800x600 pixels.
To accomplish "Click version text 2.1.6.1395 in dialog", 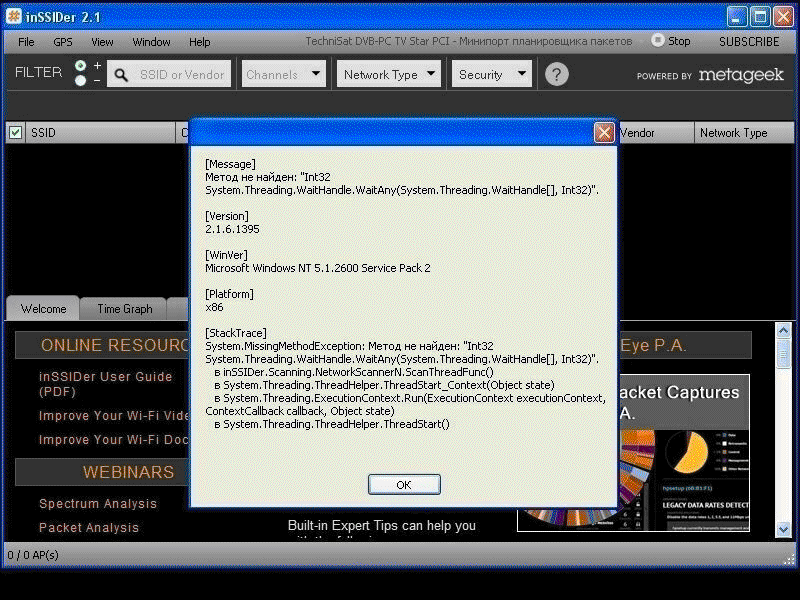I will coord(232,229).
